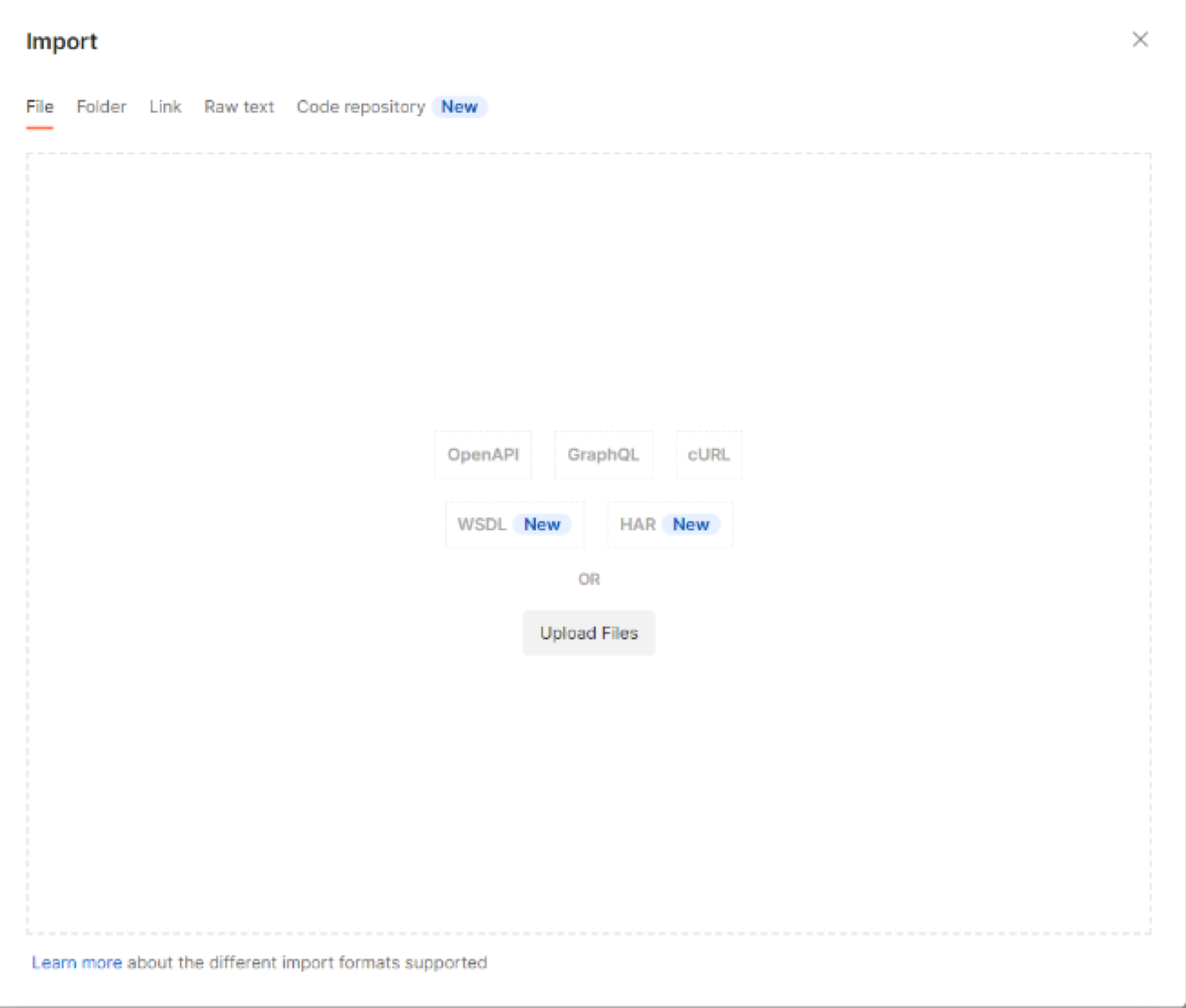
Task: Switch to the Raw text tab
Action: [239, 107]
